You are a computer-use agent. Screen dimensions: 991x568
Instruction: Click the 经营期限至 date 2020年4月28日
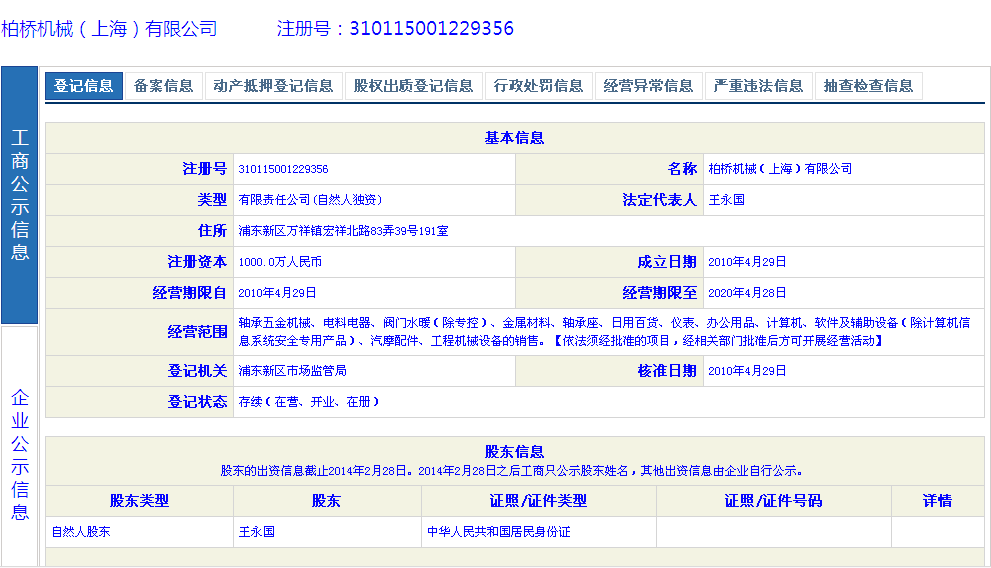(x=746, y=293)
